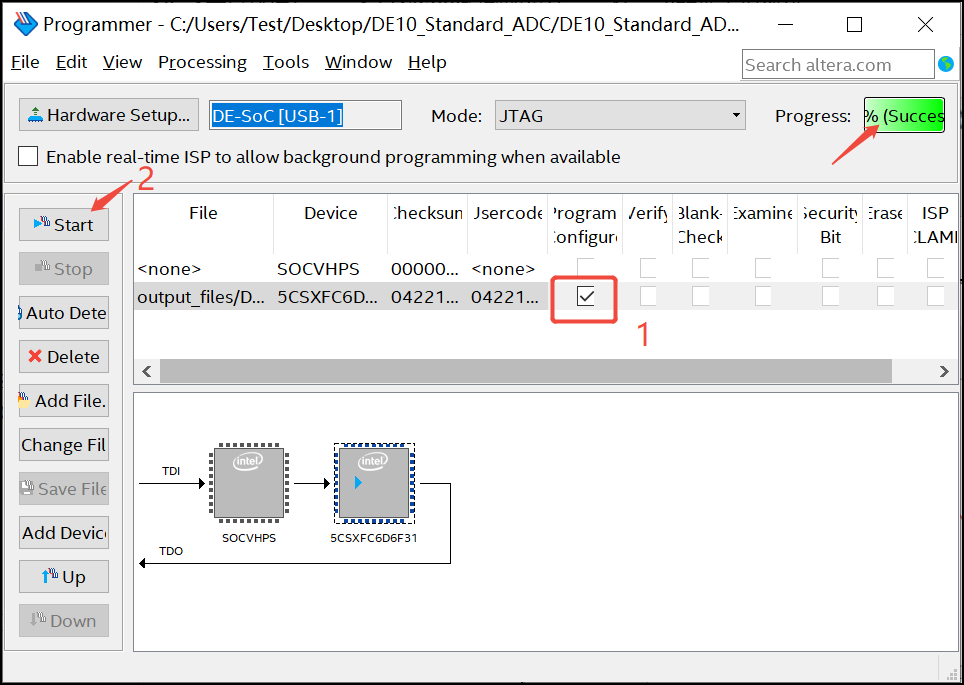The width and height of the screenshot is (964, 685).
Task: Click the horizontal scrollbar thumb of file table
Action: 526,371
